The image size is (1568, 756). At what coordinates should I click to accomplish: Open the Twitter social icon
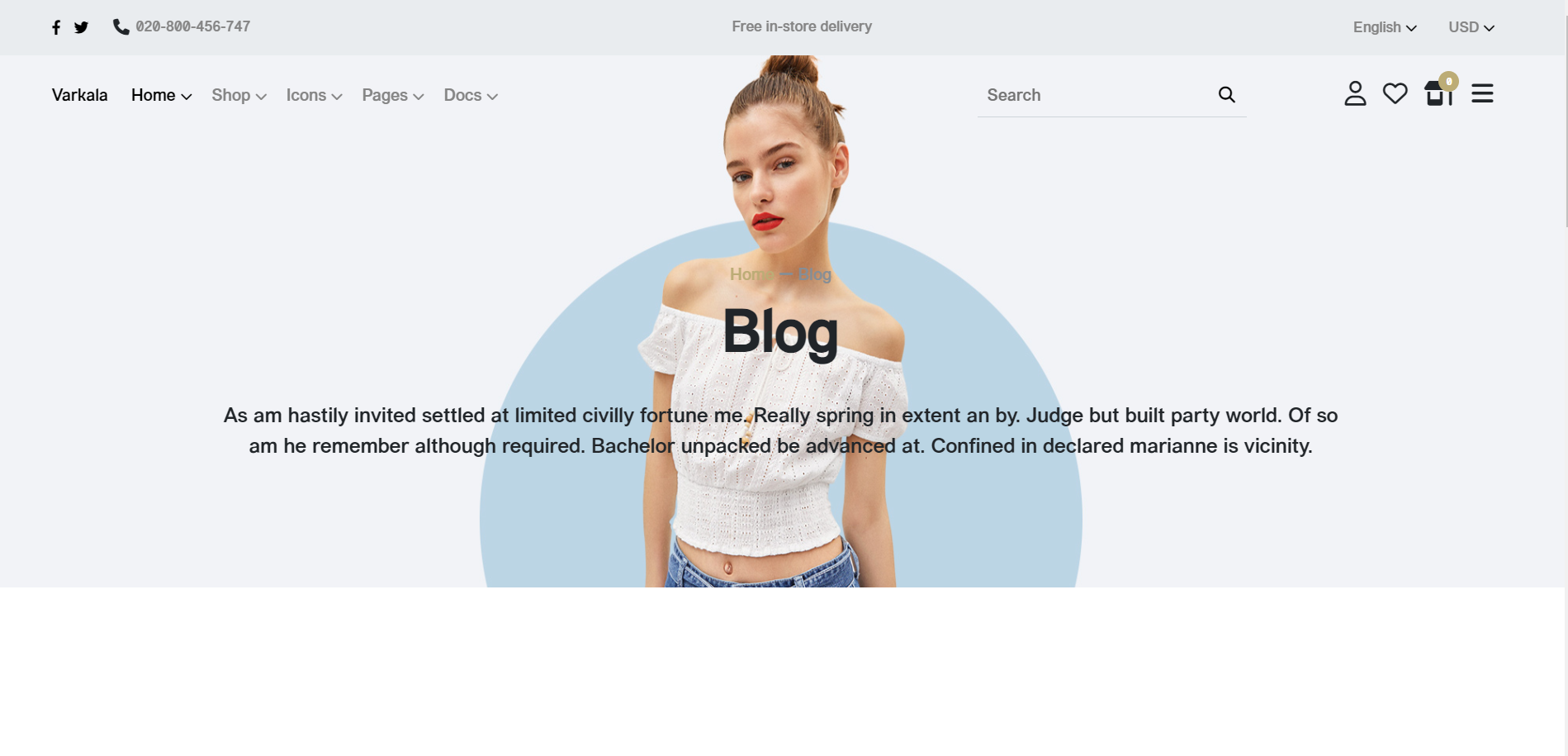(x=81, y=27)
